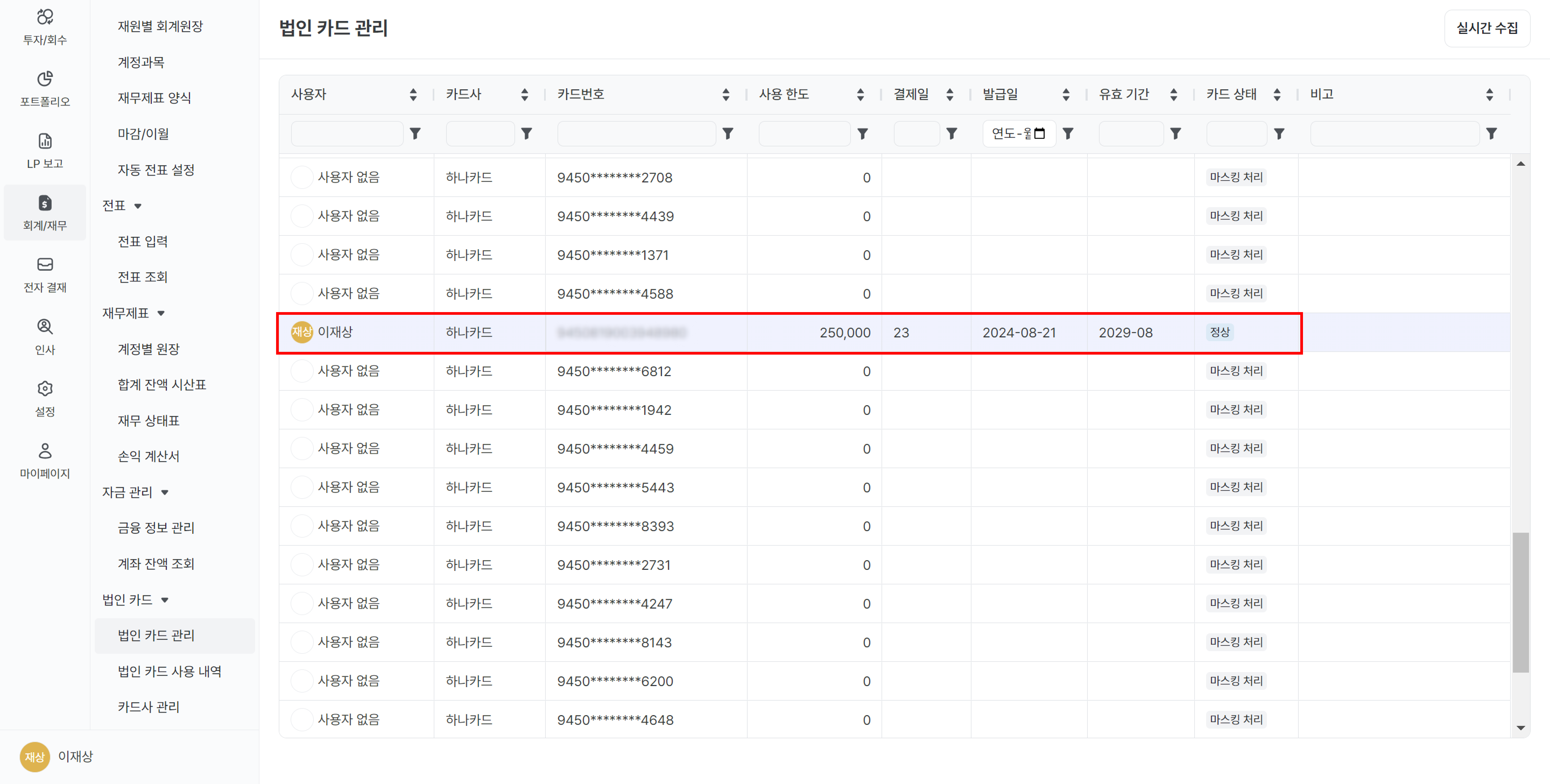Open 합계 잔액 시산표 menu item
The height and width of the screenshot is (784, 1550).
click(162, 384)
